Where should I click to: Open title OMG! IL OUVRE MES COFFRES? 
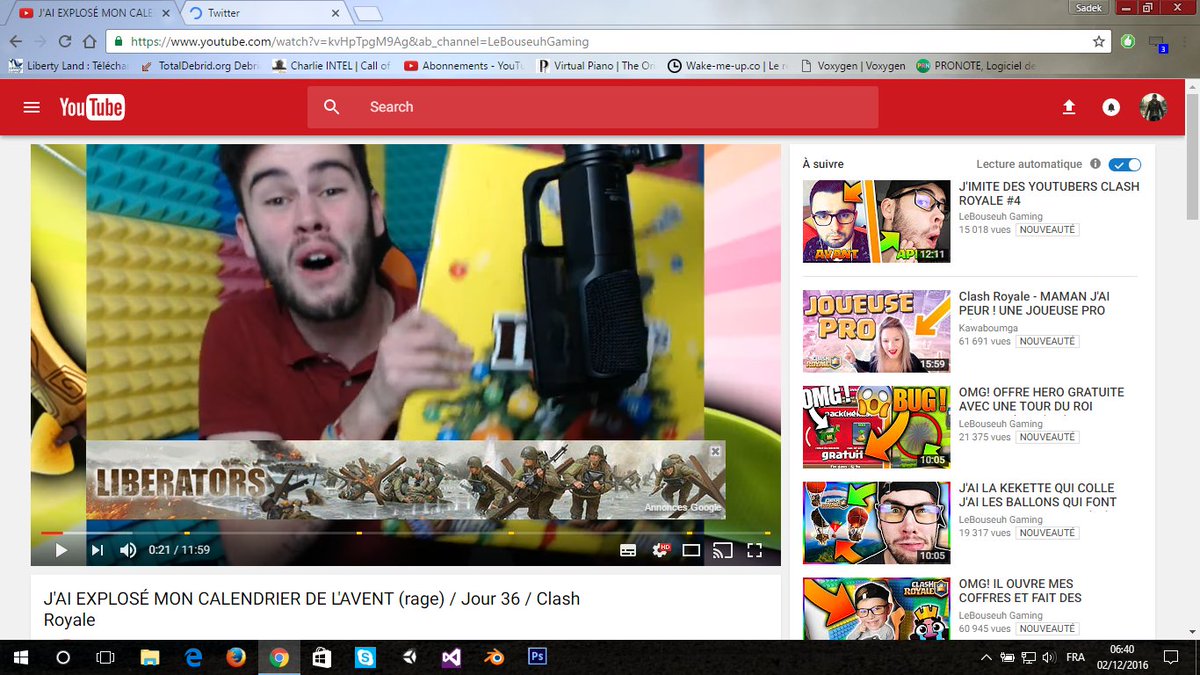click(x=1020, y=591)
